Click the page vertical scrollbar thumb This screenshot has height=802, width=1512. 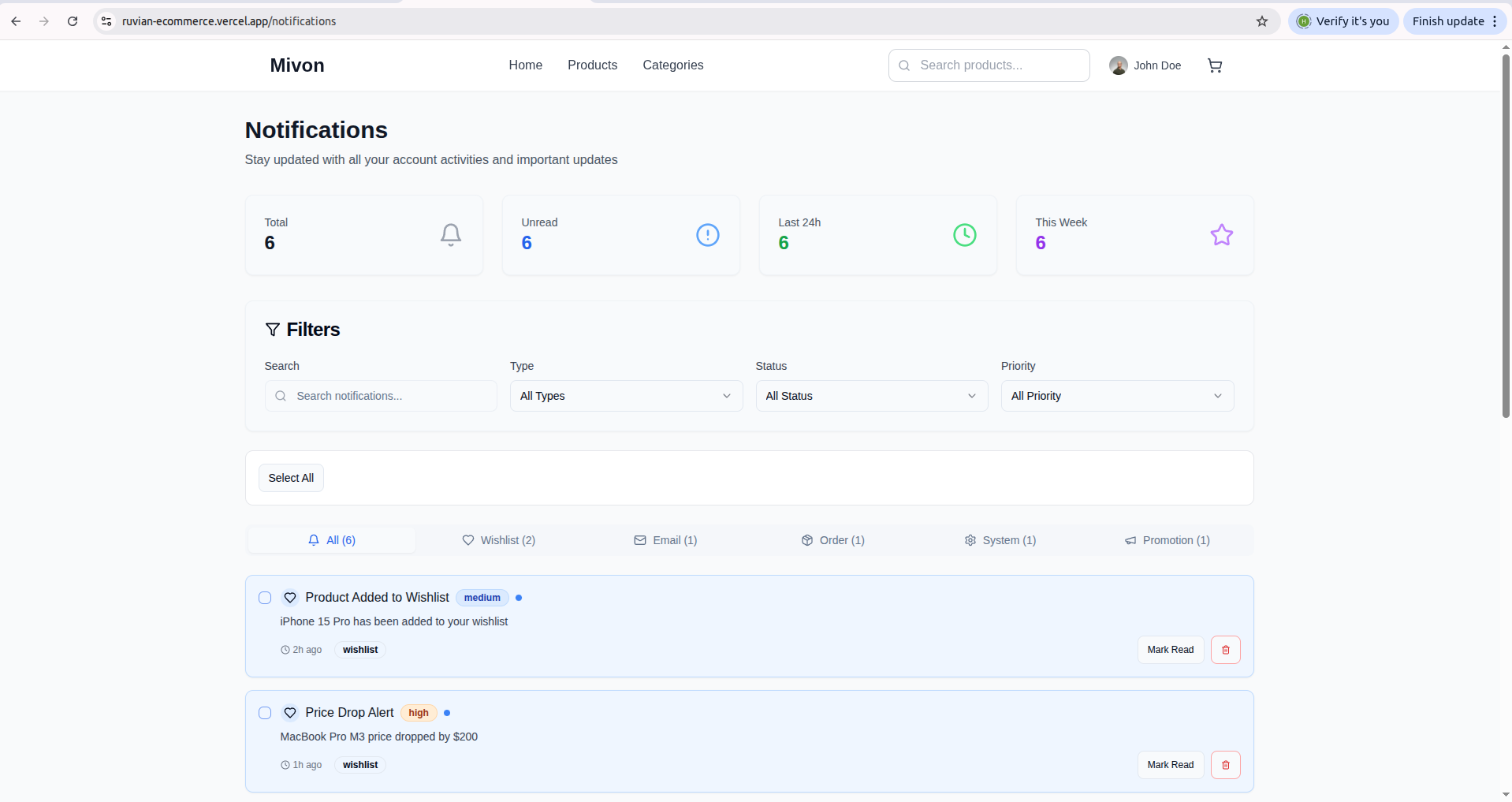pyautogui.click(x=1506, y=235)
